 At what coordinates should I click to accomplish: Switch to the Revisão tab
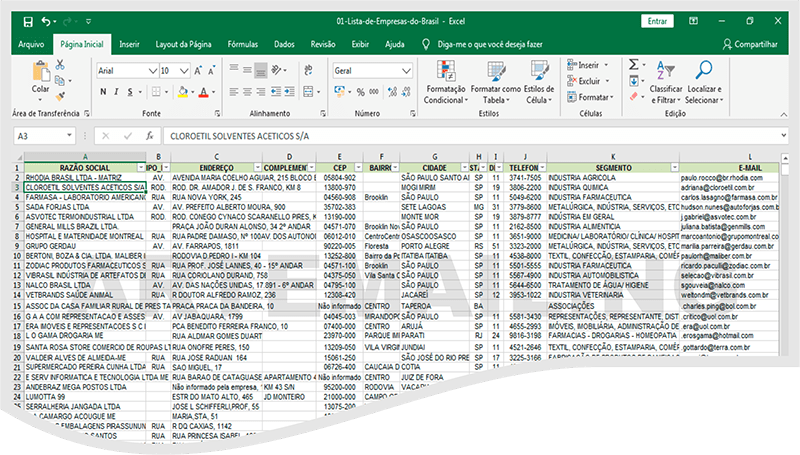tap(323, 44)
